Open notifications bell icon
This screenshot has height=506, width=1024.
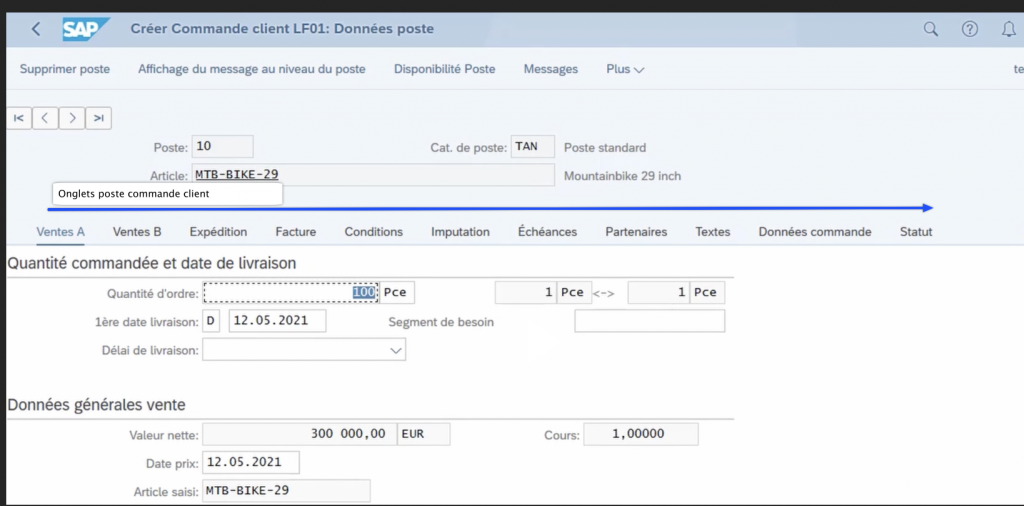[x=1008, y=29]
